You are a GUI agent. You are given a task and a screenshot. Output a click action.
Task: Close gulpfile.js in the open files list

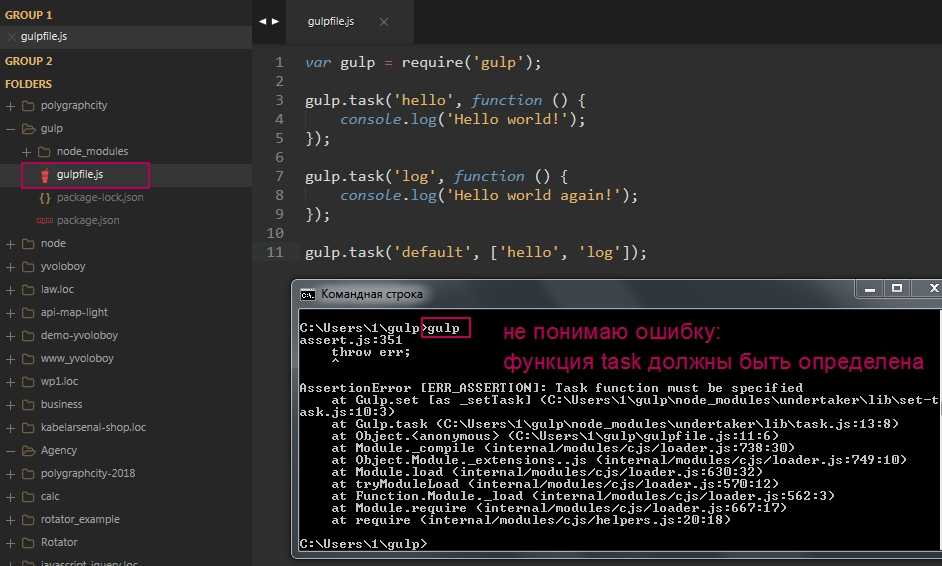click(11, 37)
